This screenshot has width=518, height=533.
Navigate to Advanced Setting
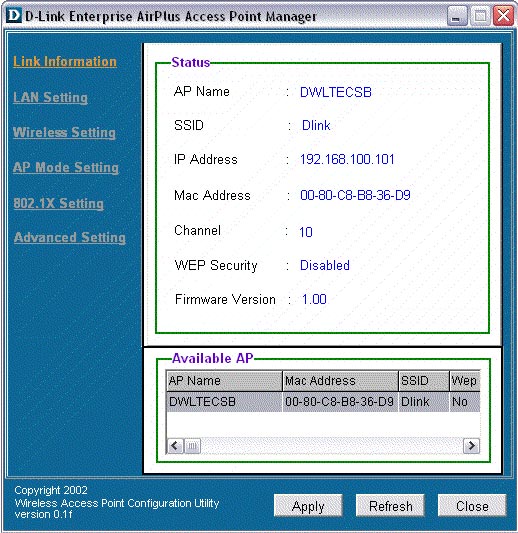pos(70,237)
